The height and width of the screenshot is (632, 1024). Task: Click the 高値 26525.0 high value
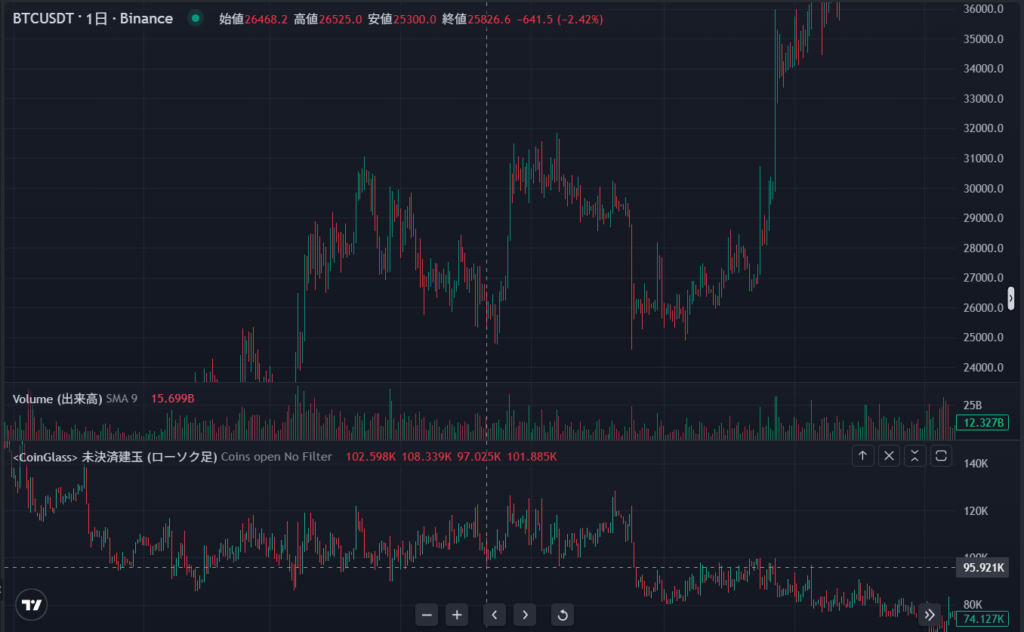[x=327, y=19]
